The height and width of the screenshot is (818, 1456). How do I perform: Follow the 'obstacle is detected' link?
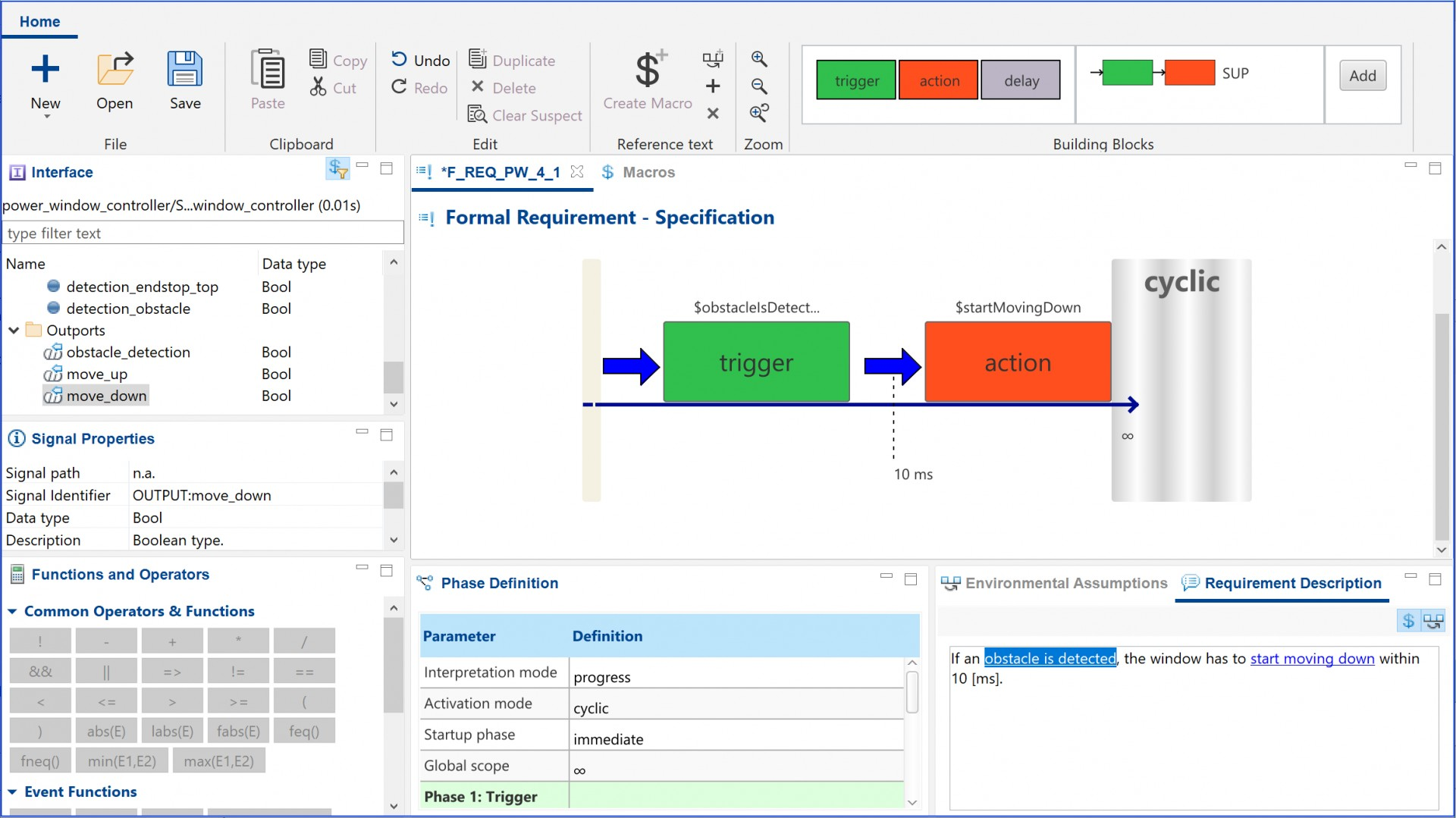click(x=1050, y=658)
